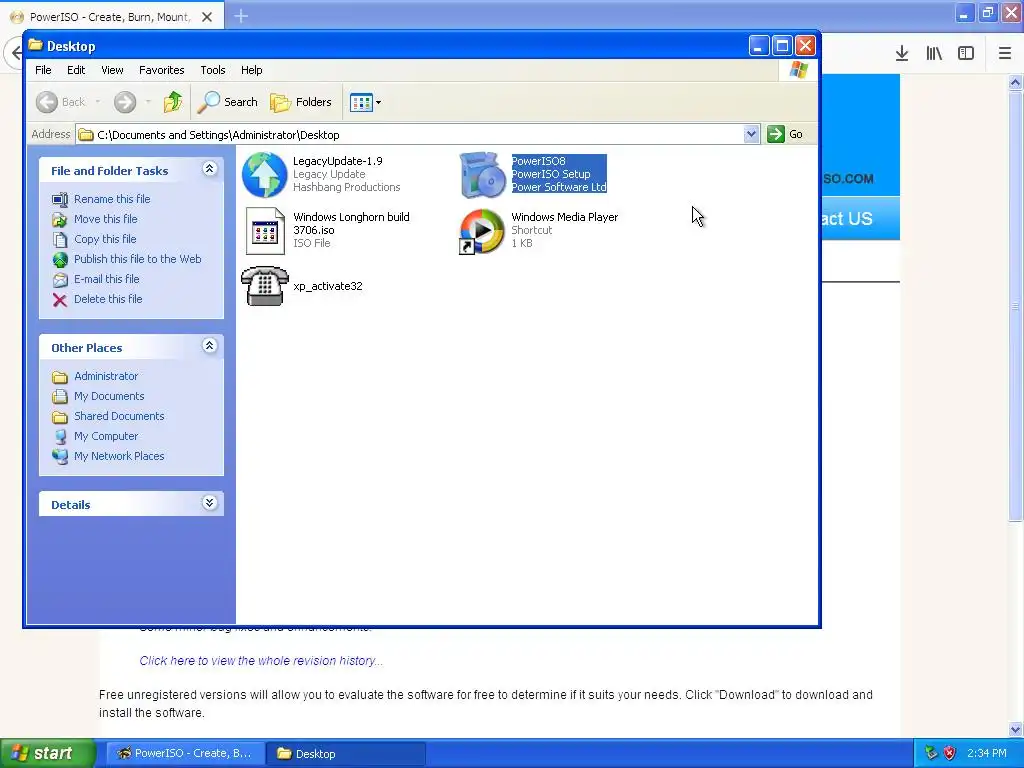Open the Back history dropdown arrow
Screen dimensions: 1024x768
pyautogui.click(x=98, y=102)
